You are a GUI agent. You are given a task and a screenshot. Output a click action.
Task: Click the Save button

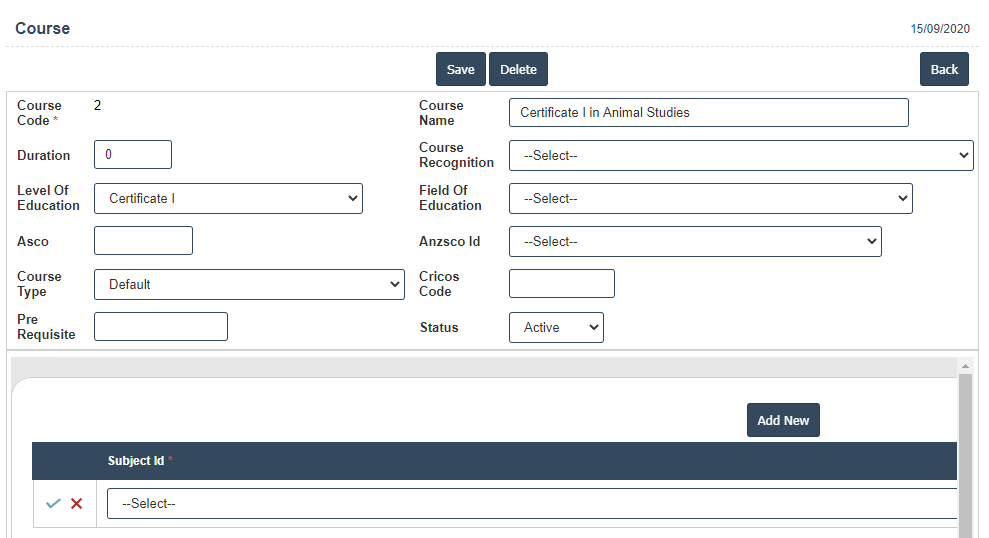(x=460, y=69)
